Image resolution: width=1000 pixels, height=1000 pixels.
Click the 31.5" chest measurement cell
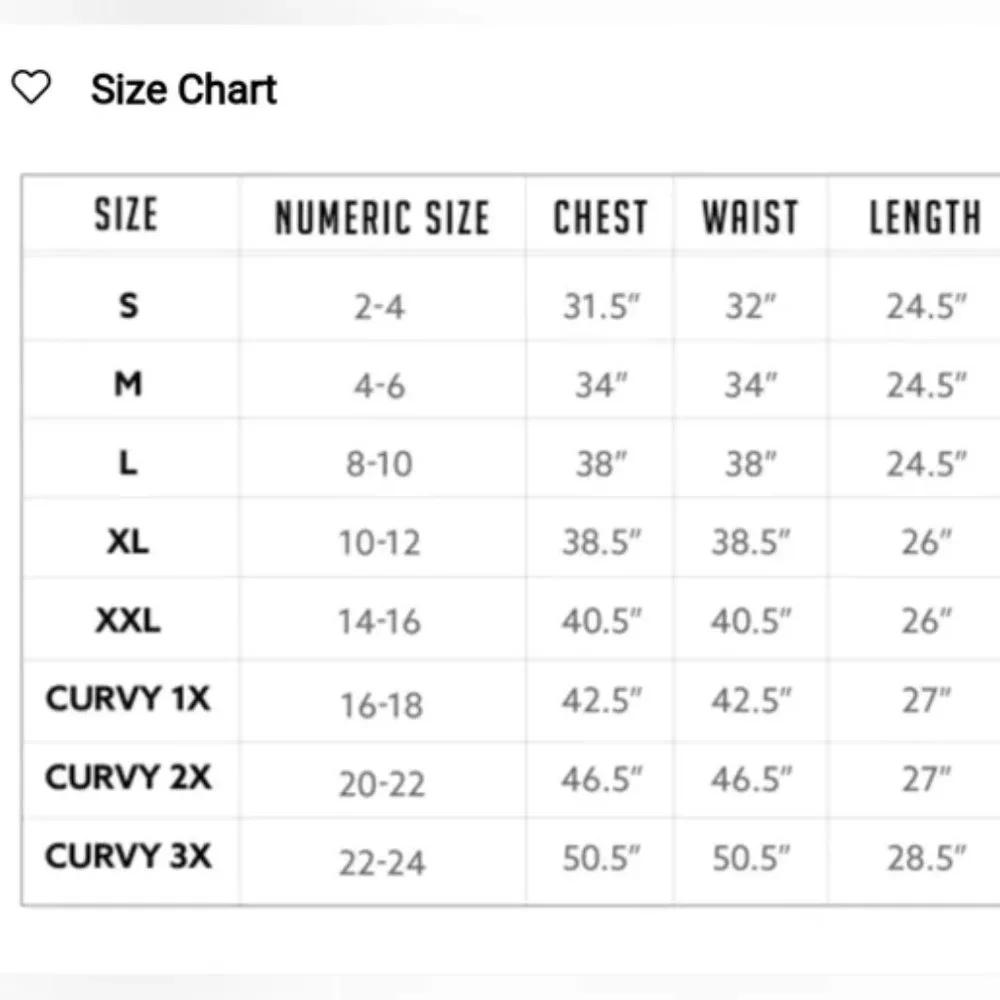600,307
